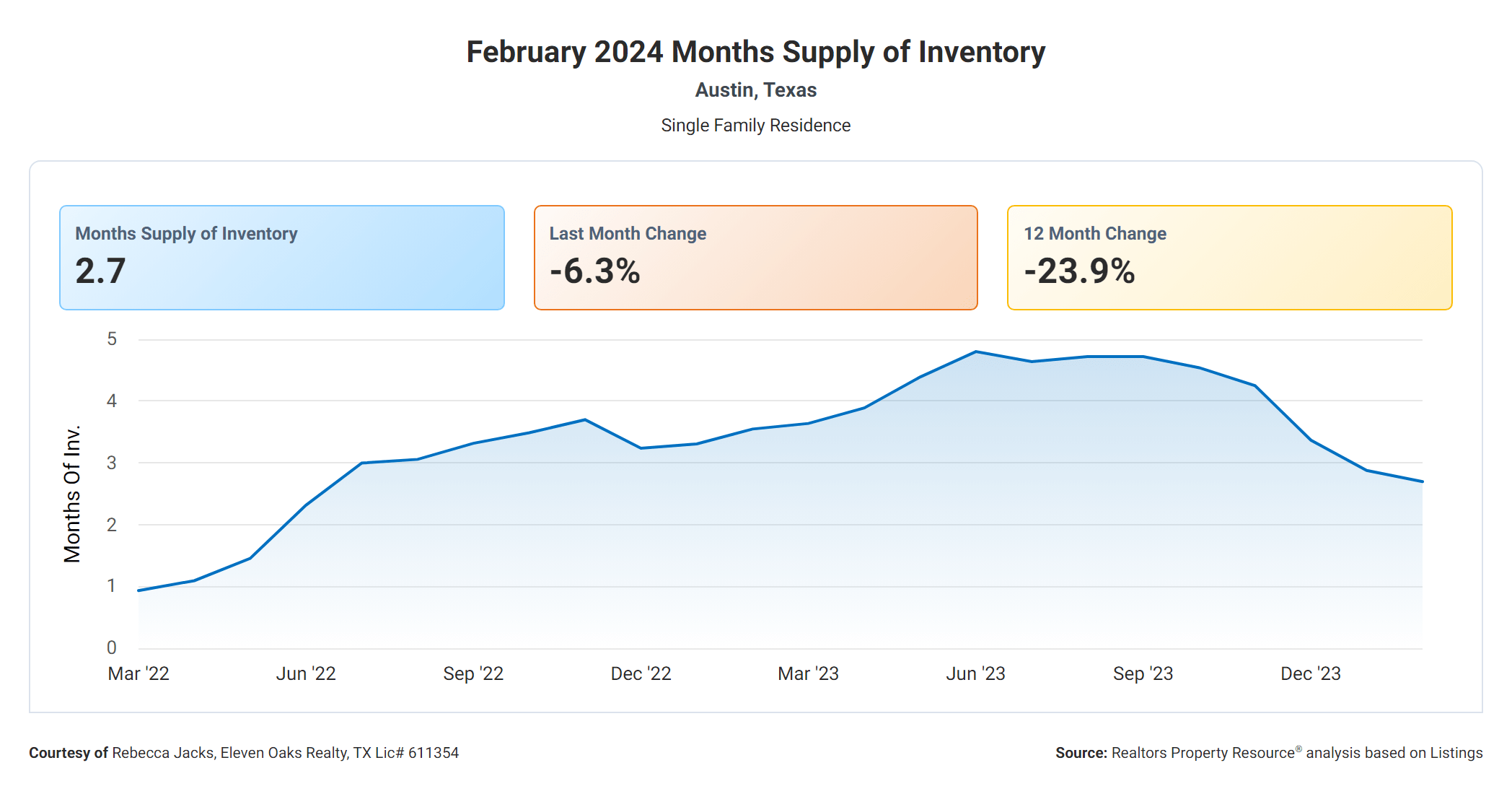The height and width of the screenshot is (794, 1512).
Task: Click the Dec '22 axis label
Action: [x=641, y=673]
